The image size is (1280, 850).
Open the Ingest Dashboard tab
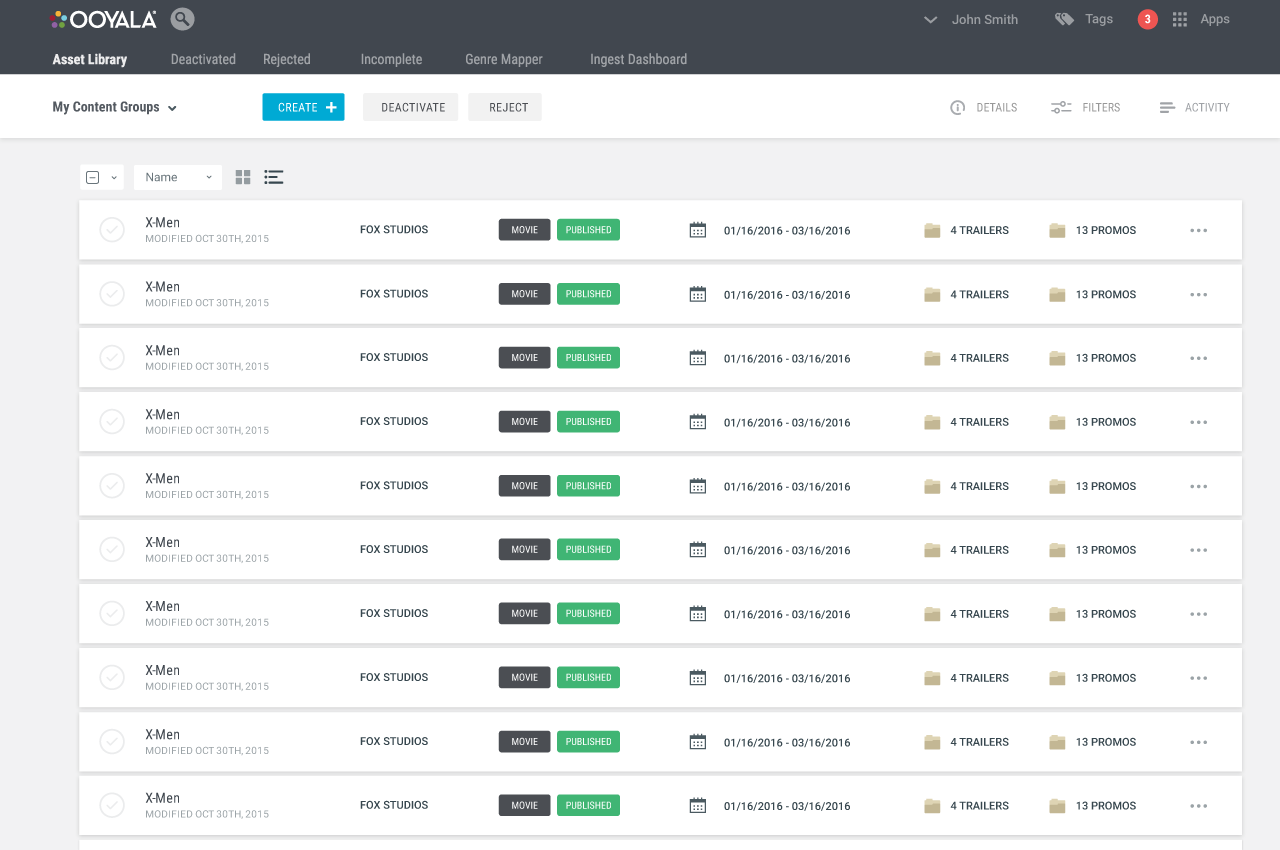(638, 59)
